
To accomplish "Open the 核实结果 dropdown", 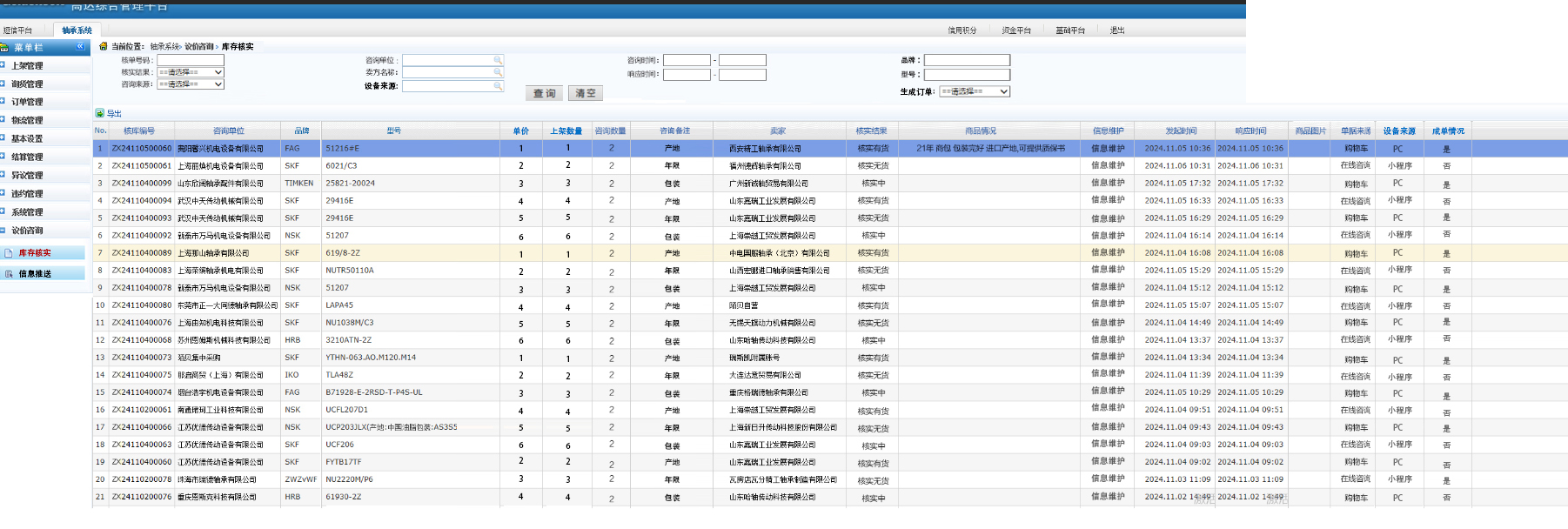I will tap(191, 72).
